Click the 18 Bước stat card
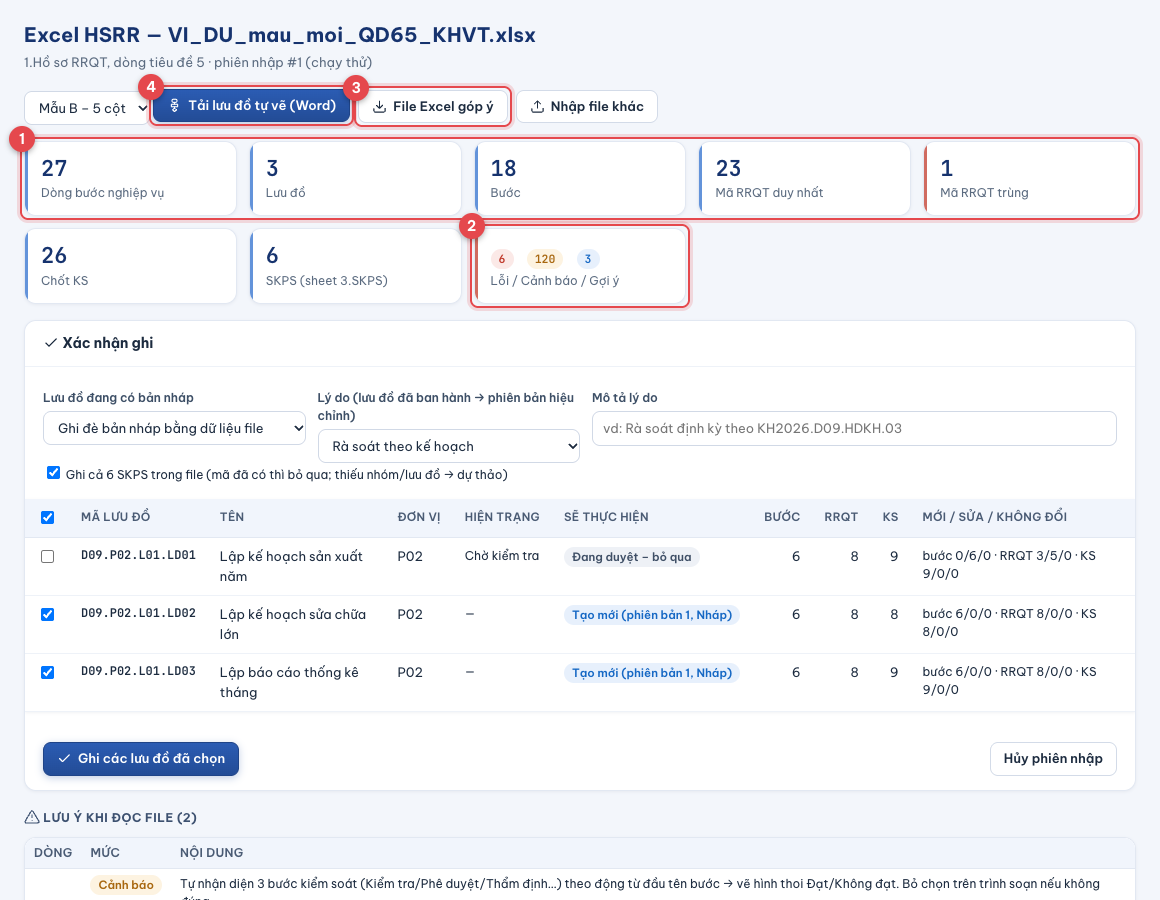 (x=581, y=178)
